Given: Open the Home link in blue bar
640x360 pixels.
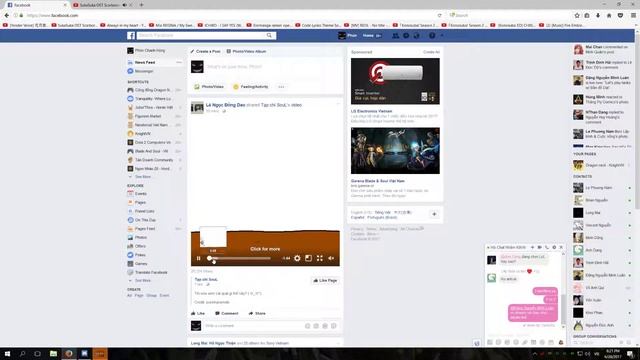Looking at the screenshot, I should coord(368,36).
